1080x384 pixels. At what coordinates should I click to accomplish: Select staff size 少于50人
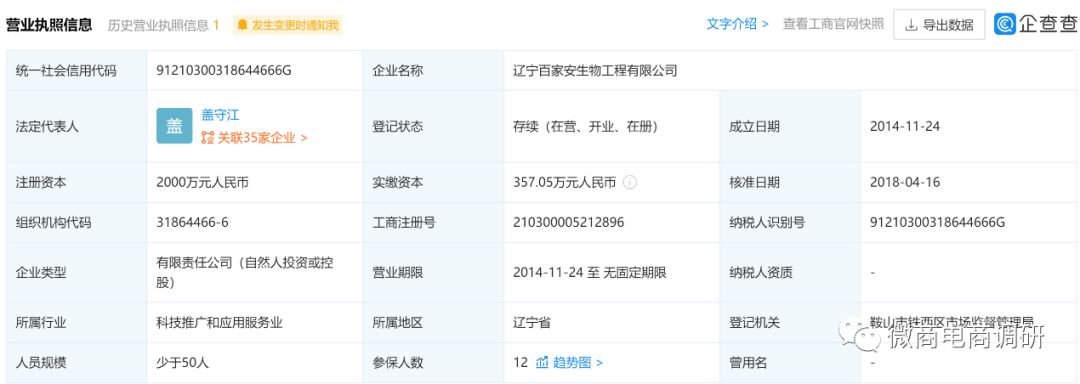pyautogui.click(x=183, y=363)
